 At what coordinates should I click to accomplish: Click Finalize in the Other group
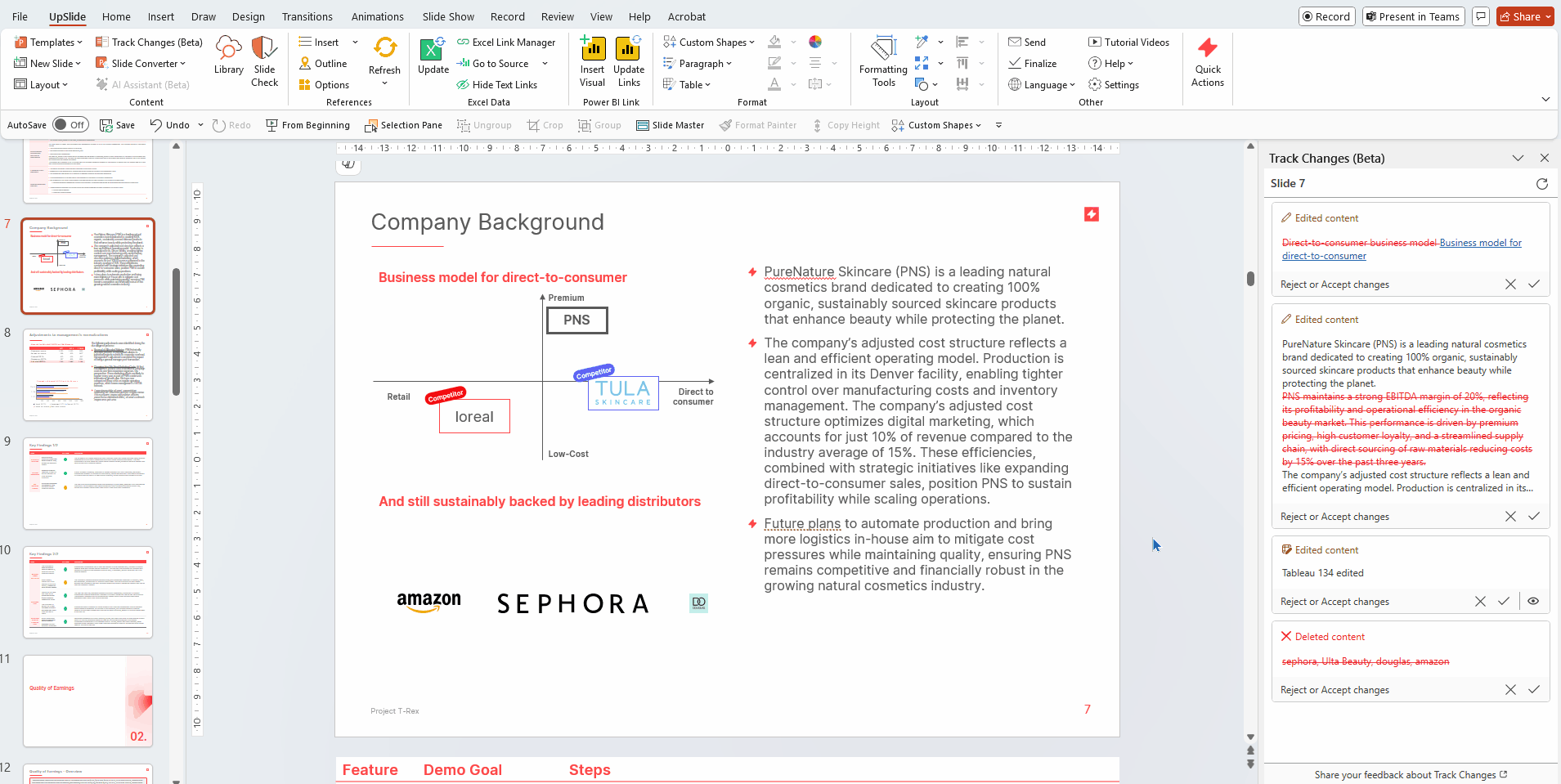(x=1033, y=64)
